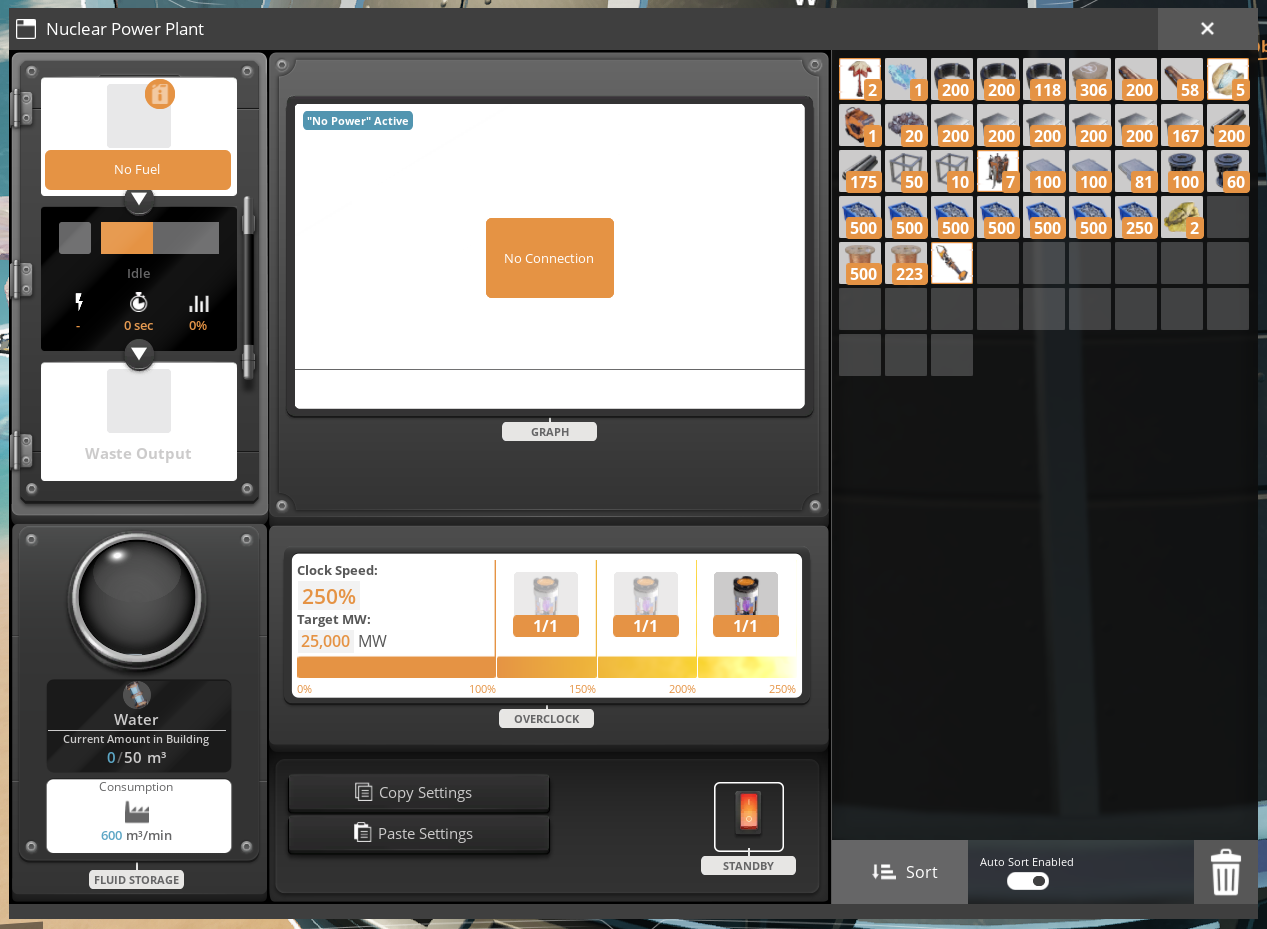This screenshot has height=929, width=1267.
Task: Pick the curved pipe-ring stack of 118
Action: pos(1044,79)
